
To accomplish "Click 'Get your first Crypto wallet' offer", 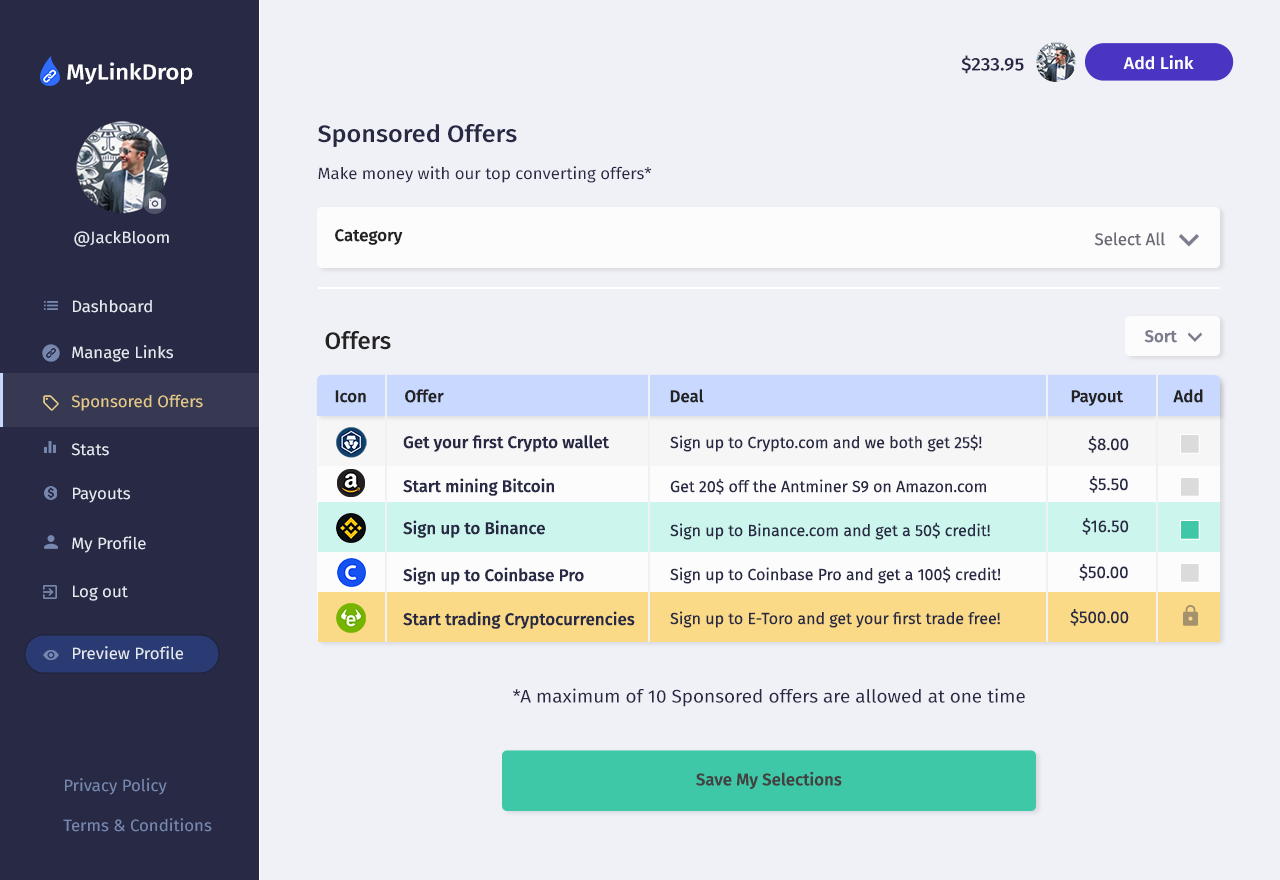I will pyautogui.click(x=506, y=442).
